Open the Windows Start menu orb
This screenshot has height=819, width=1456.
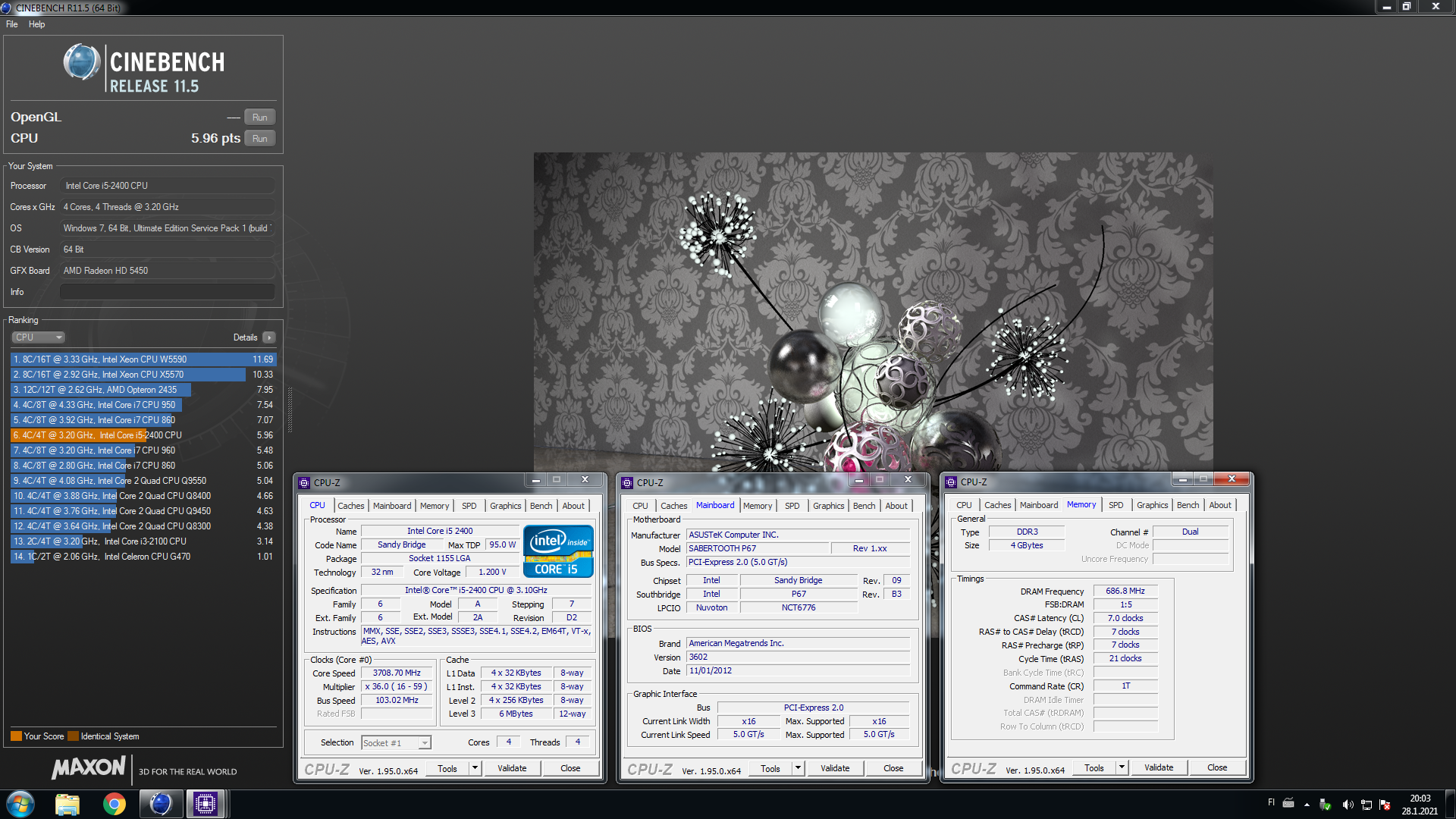tap(20, 804)
